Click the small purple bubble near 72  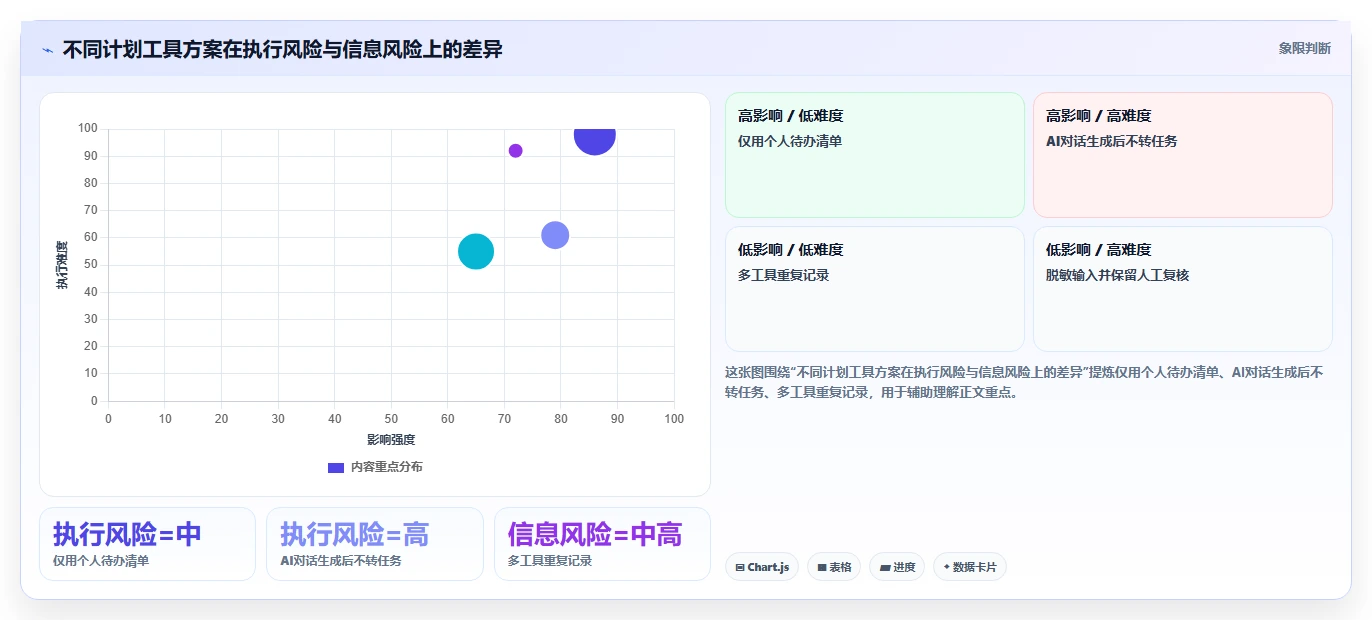tap(515, 151)
